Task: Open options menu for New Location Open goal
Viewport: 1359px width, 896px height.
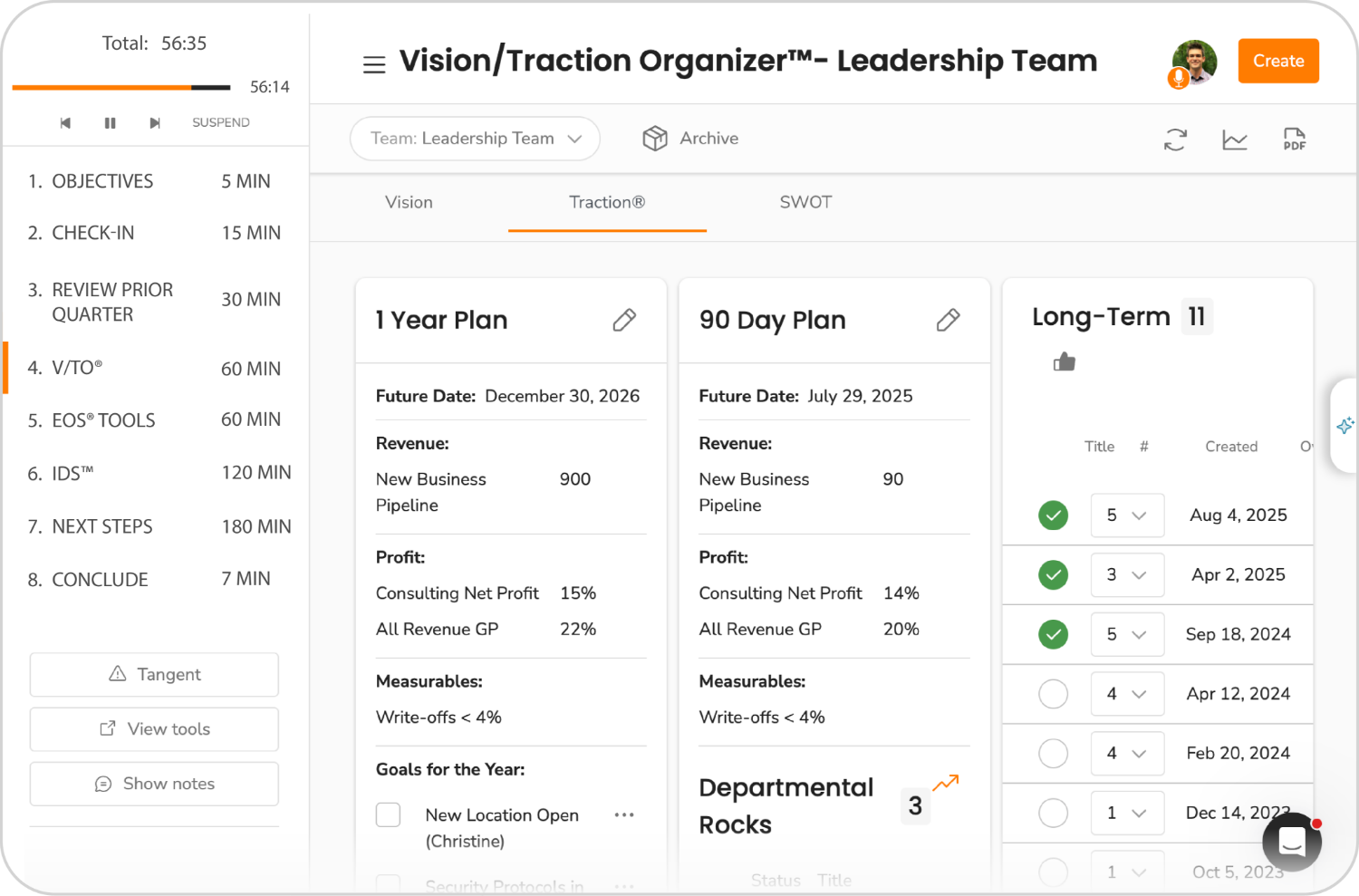Action: (x=624, y=814)
